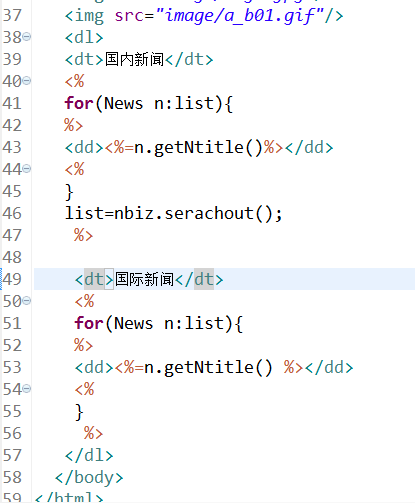Click the 国内新闻 heading text
Image resolution: width=415 pixels, height=503 pixels.
click(134, 59)
